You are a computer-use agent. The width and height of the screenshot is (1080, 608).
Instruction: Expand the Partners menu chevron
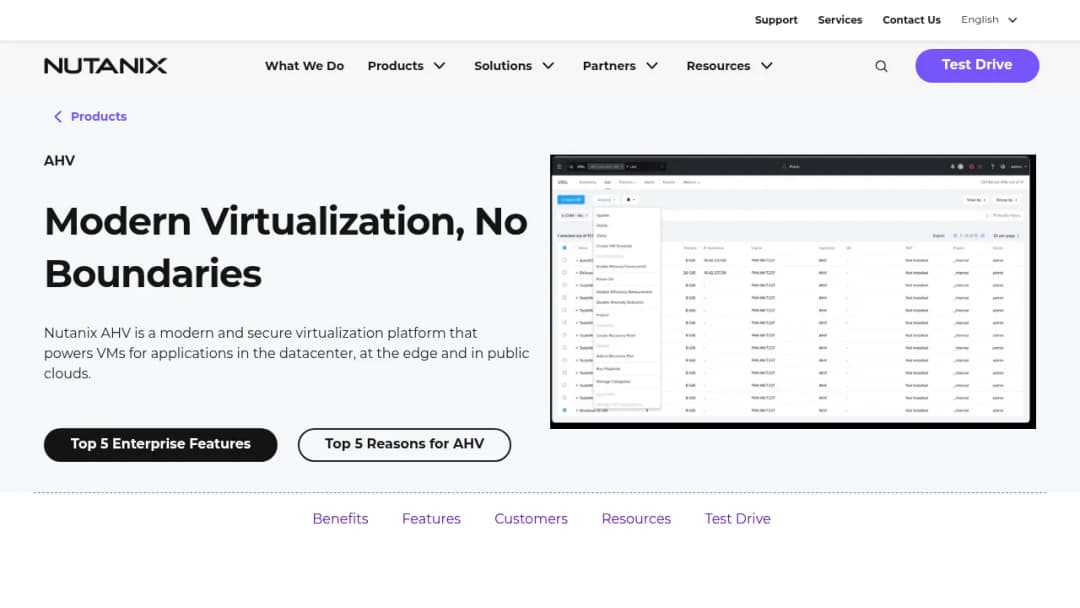pos(652,65)
